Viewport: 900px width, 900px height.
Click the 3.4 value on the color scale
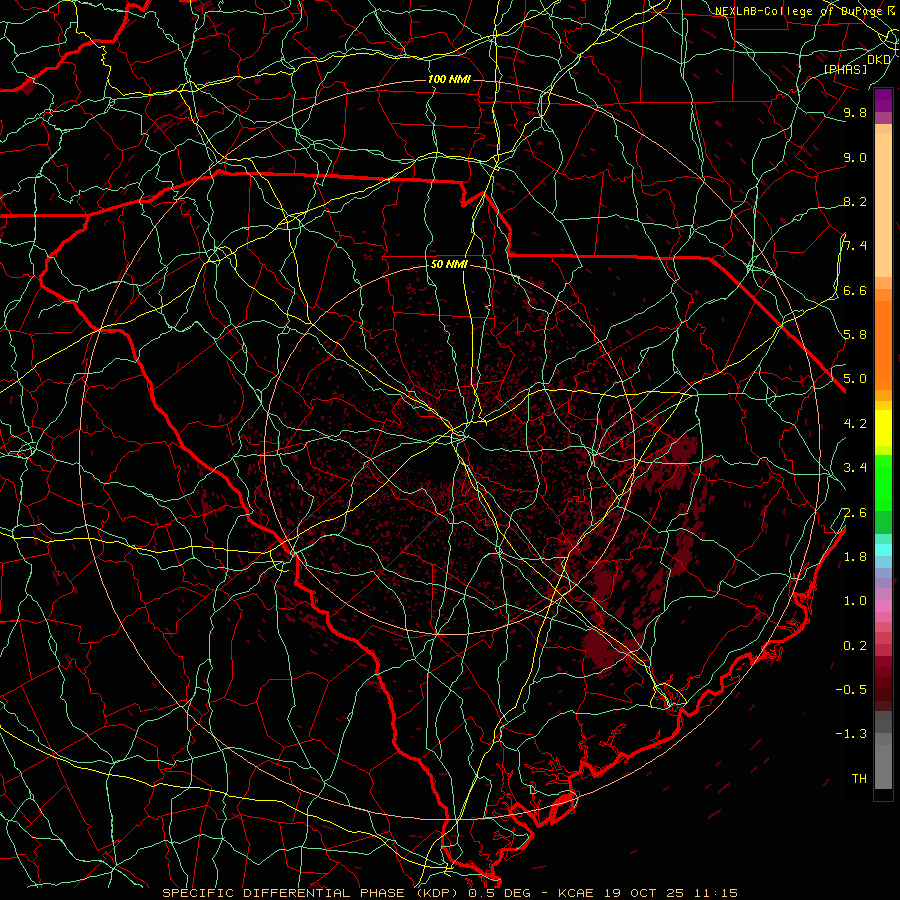tap(855, 468)
